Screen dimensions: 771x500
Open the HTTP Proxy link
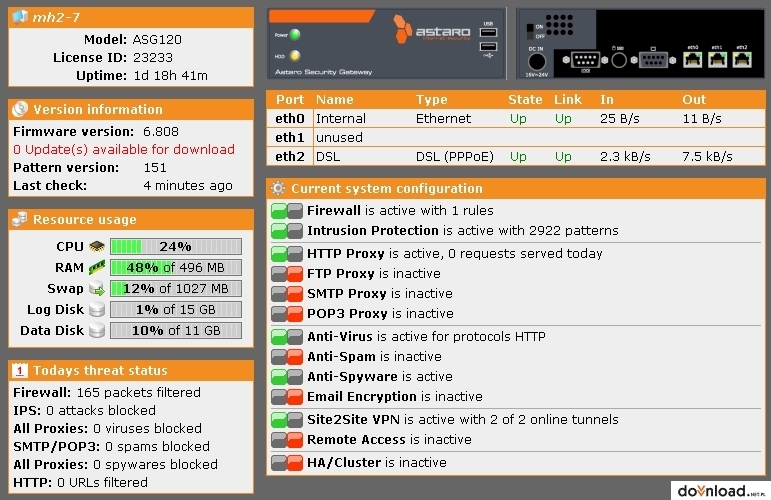tap(346, 253)
